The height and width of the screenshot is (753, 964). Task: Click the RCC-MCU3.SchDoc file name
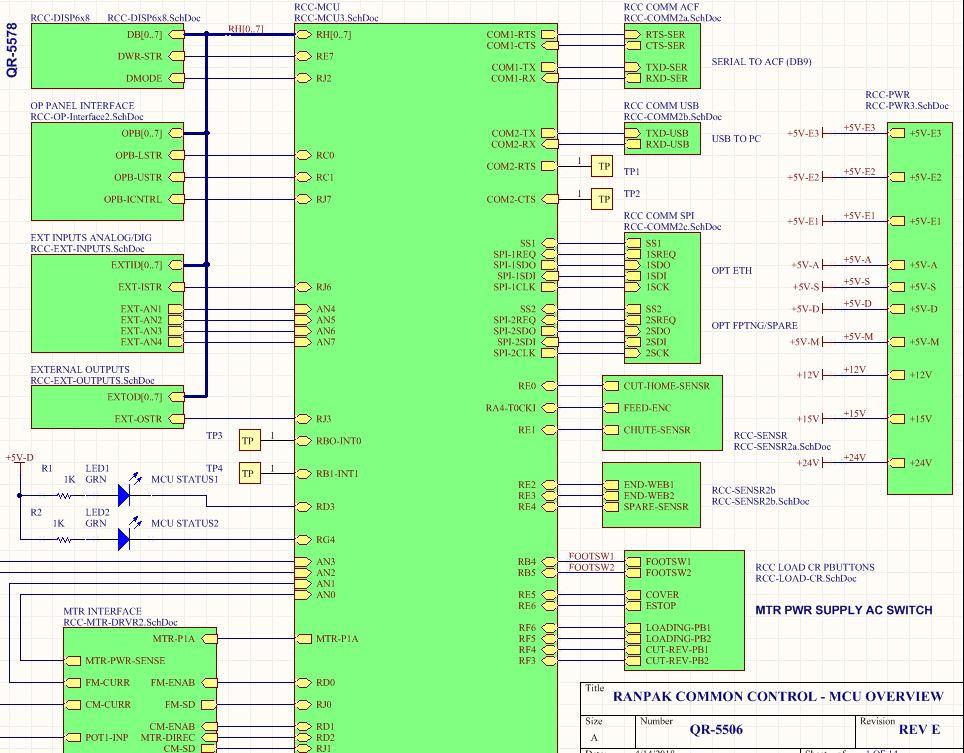point(336,18)
